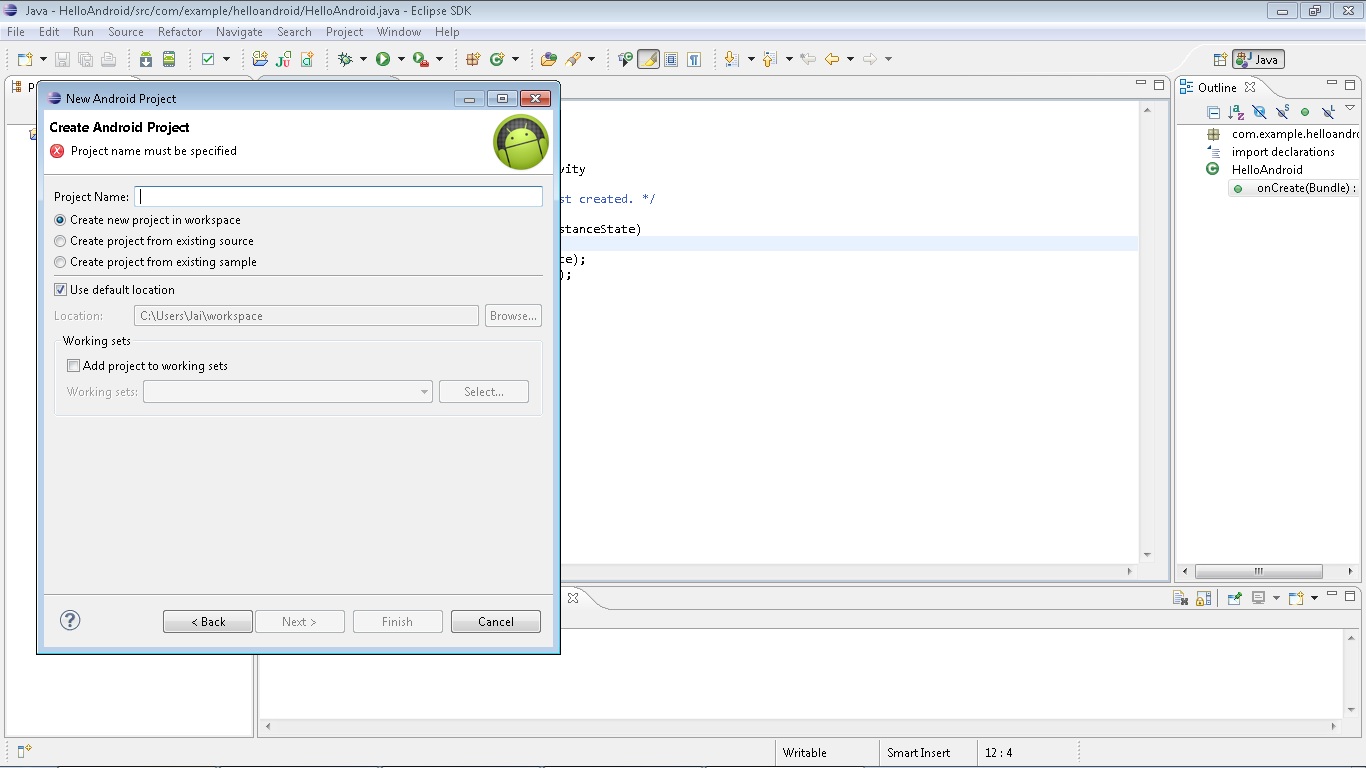Image resolution: width=1366 pixels, height=768 pixels.
Task: Click the Next Annotation arrow icon
Action: pyautogui.click(x=731, y=59)
